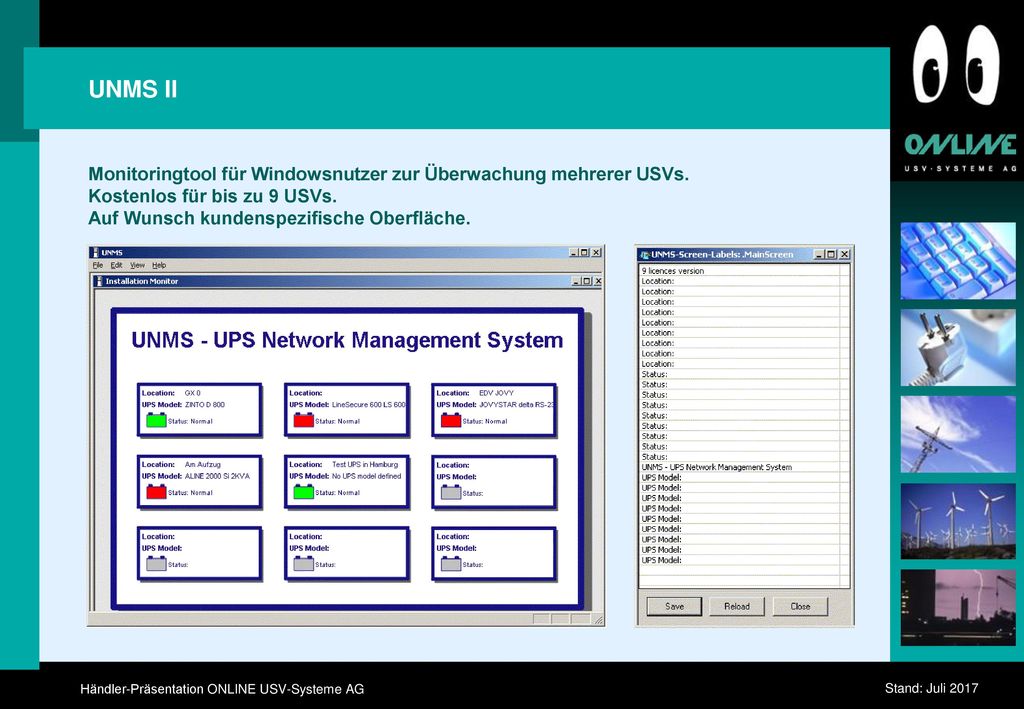Click the 'Test UPS in Hamburg' location text
1024x709 pixels.
point(365,465)
